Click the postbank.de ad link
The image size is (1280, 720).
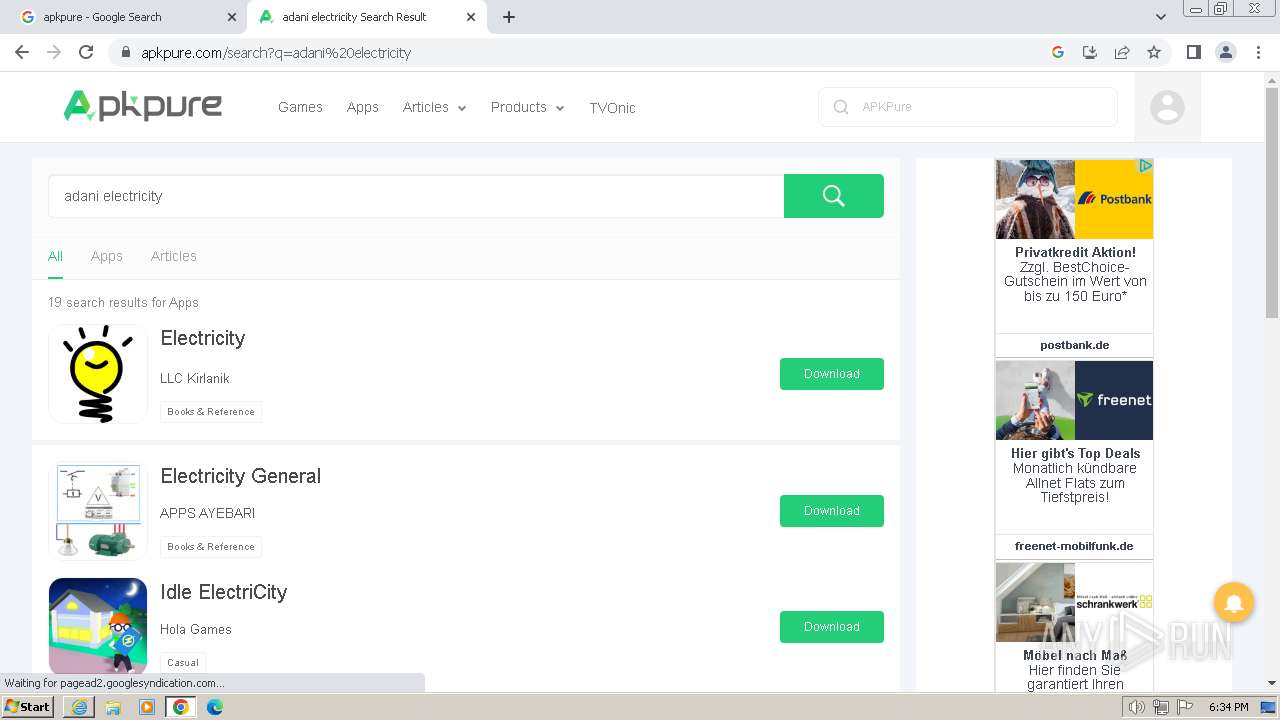1074,345
